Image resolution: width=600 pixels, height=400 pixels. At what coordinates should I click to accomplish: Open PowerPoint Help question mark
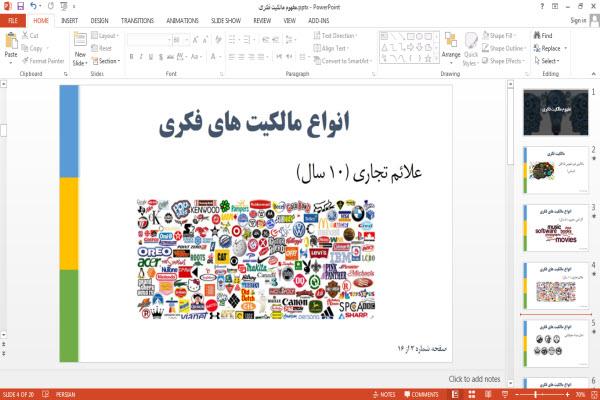click(x=542, y=7)
